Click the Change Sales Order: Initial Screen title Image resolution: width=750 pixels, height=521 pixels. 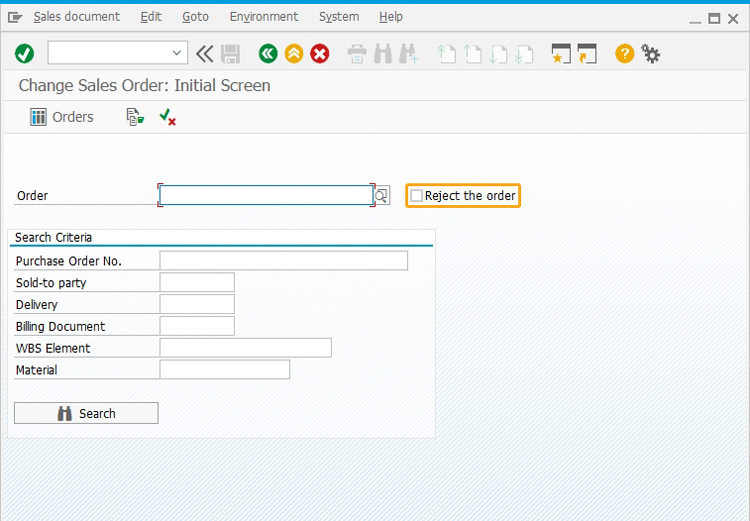144,85
